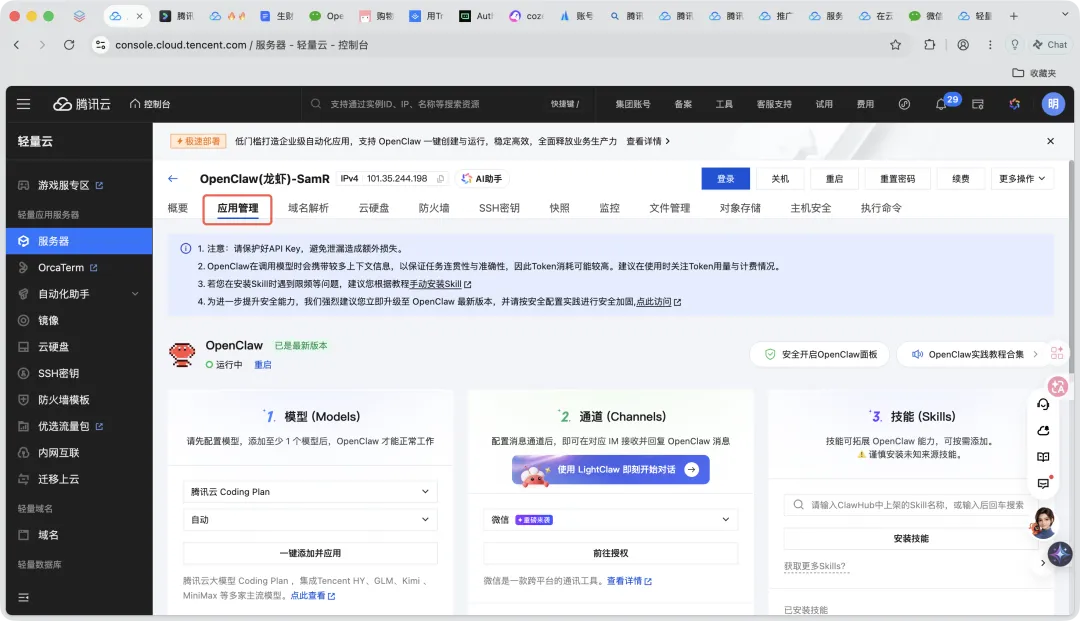Go back using the left arrow
Image resolution: width=1080 pixels, height=621 pixels.
click(173, 178)
